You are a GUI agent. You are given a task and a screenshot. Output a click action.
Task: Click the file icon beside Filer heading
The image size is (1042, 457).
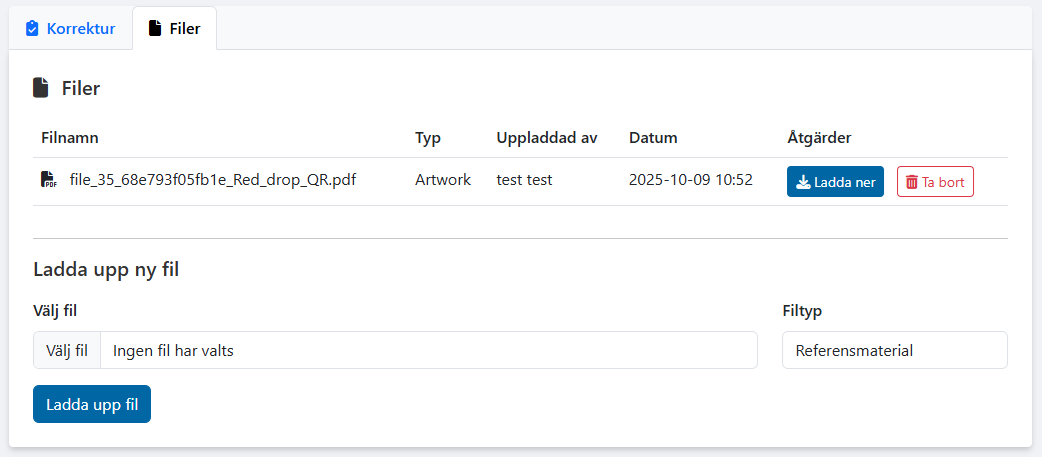[41, 88]
